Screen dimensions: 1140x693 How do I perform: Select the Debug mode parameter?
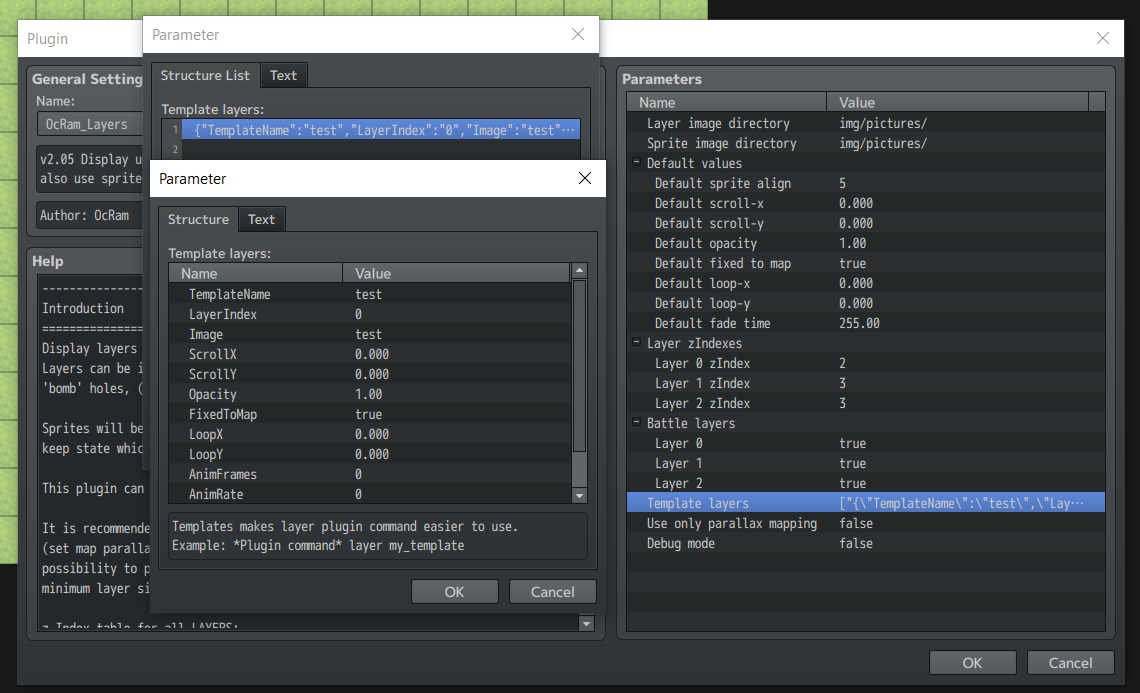[866, 543]
